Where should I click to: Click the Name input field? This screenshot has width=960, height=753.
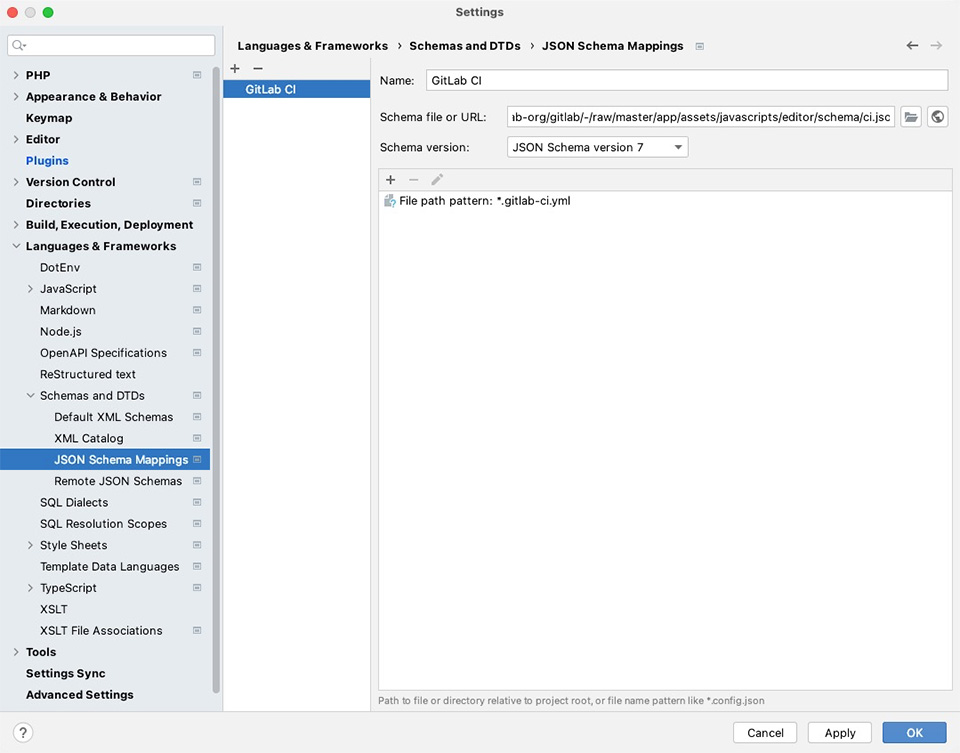687,80
